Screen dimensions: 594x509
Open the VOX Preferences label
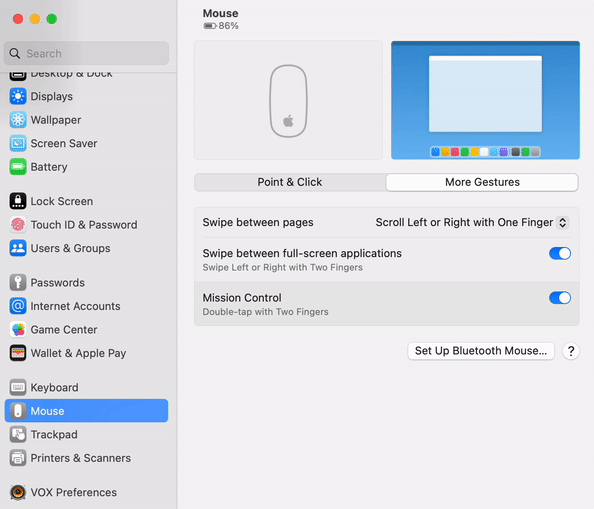tap(73, 492)
